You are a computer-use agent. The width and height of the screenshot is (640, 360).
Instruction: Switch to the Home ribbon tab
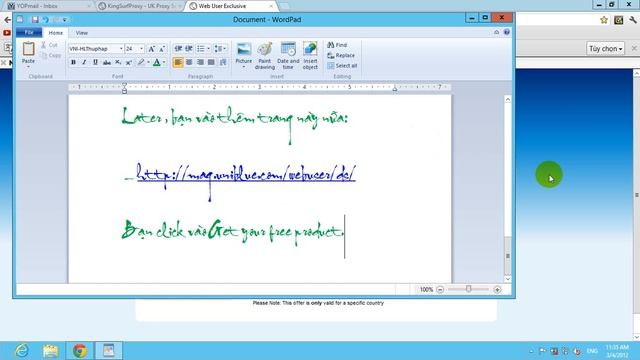click(x=56, y=33)
